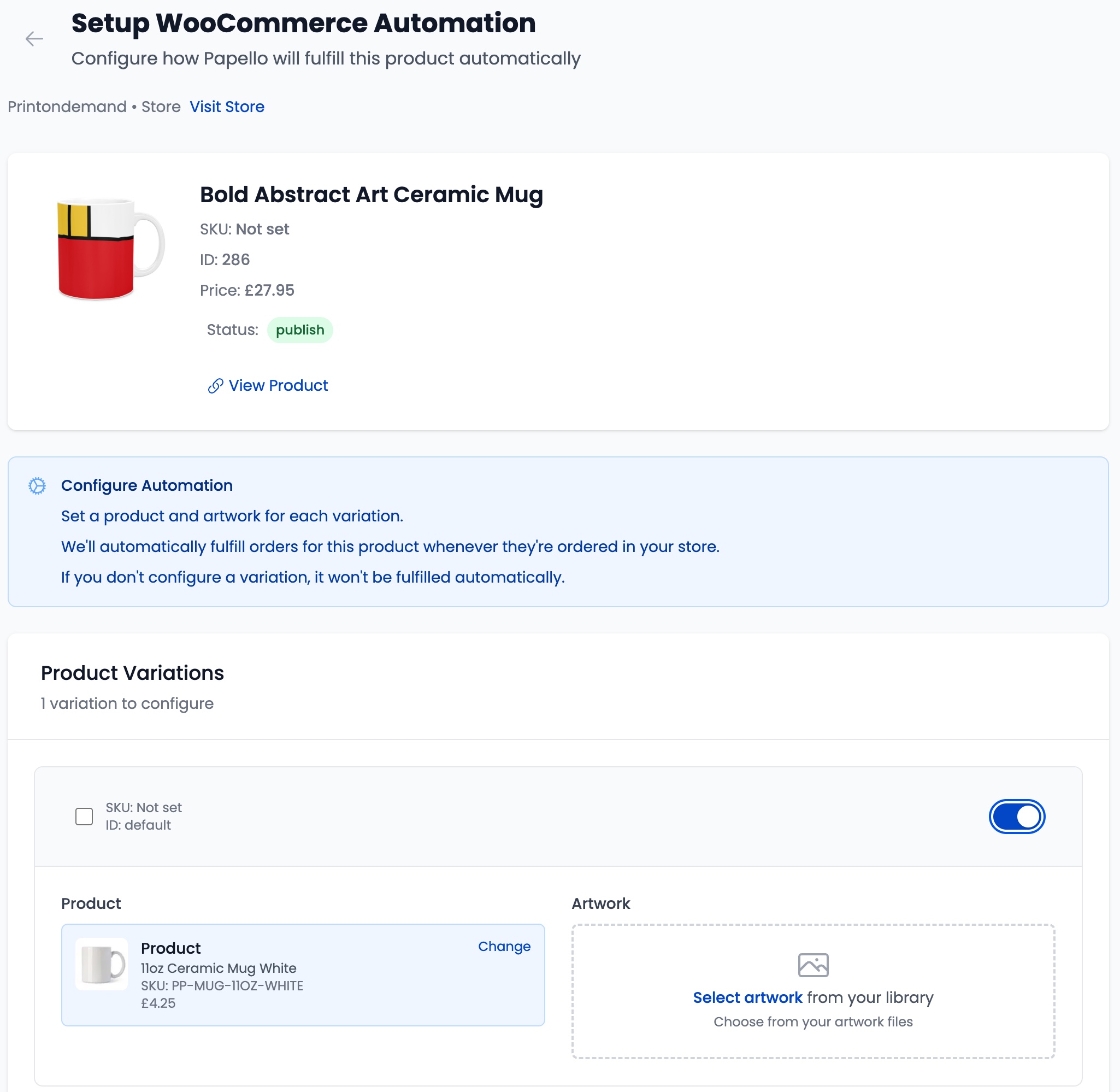Click the Bold Abstract Art mug image
1120x1092 pixels.
pos(110,249)
